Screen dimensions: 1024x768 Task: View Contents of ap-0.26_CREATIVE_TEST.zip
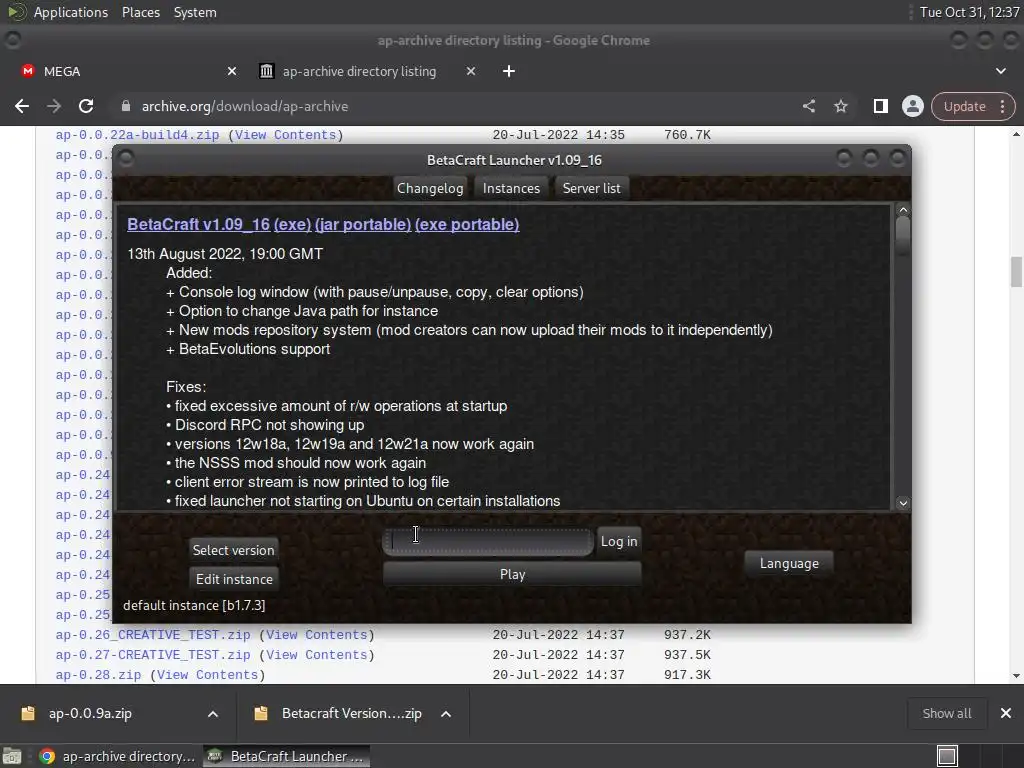point(317,635)
